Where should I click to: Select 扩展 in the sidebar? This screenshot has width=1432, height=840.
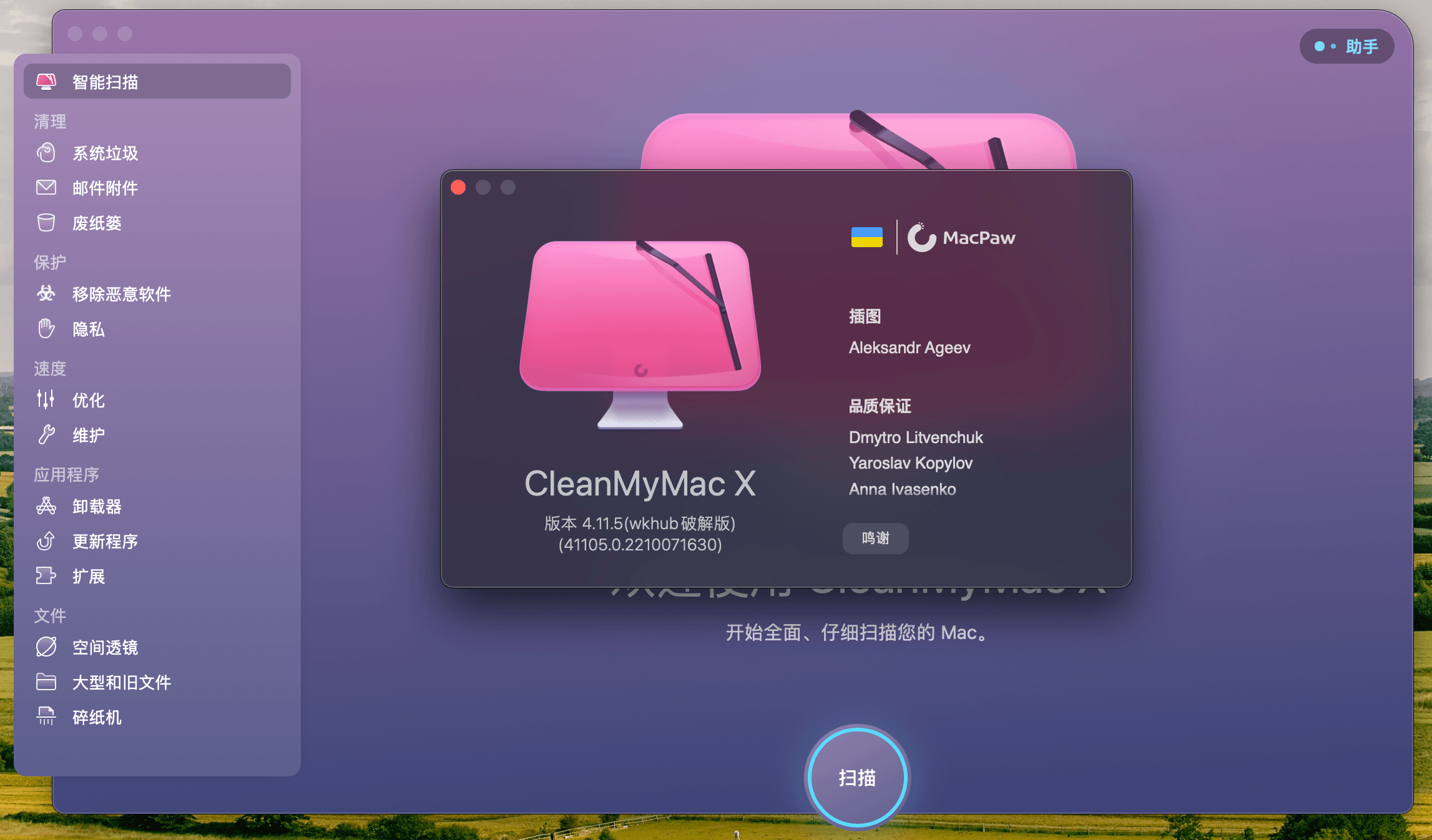coord(157,576)
